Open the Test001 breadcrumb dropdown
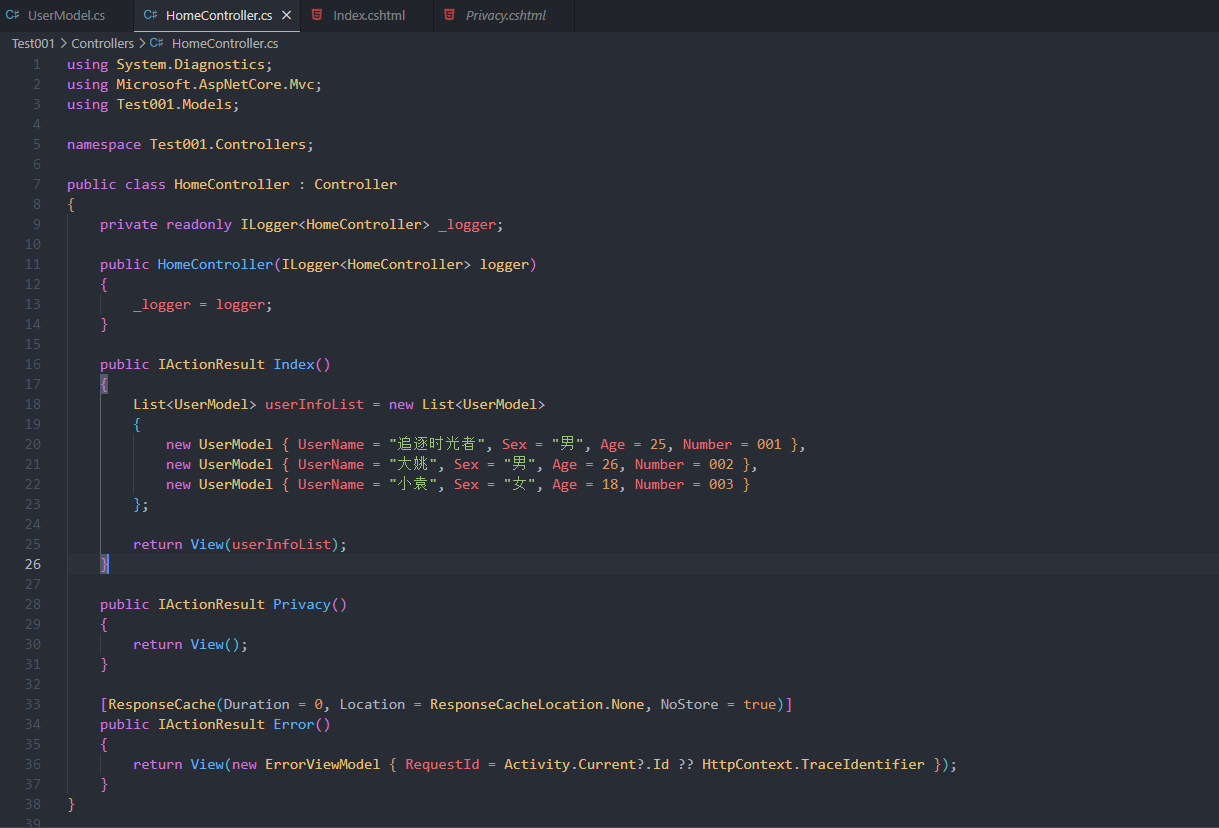Viewport: 1219px width, 828px height. [x=33, y=43]
